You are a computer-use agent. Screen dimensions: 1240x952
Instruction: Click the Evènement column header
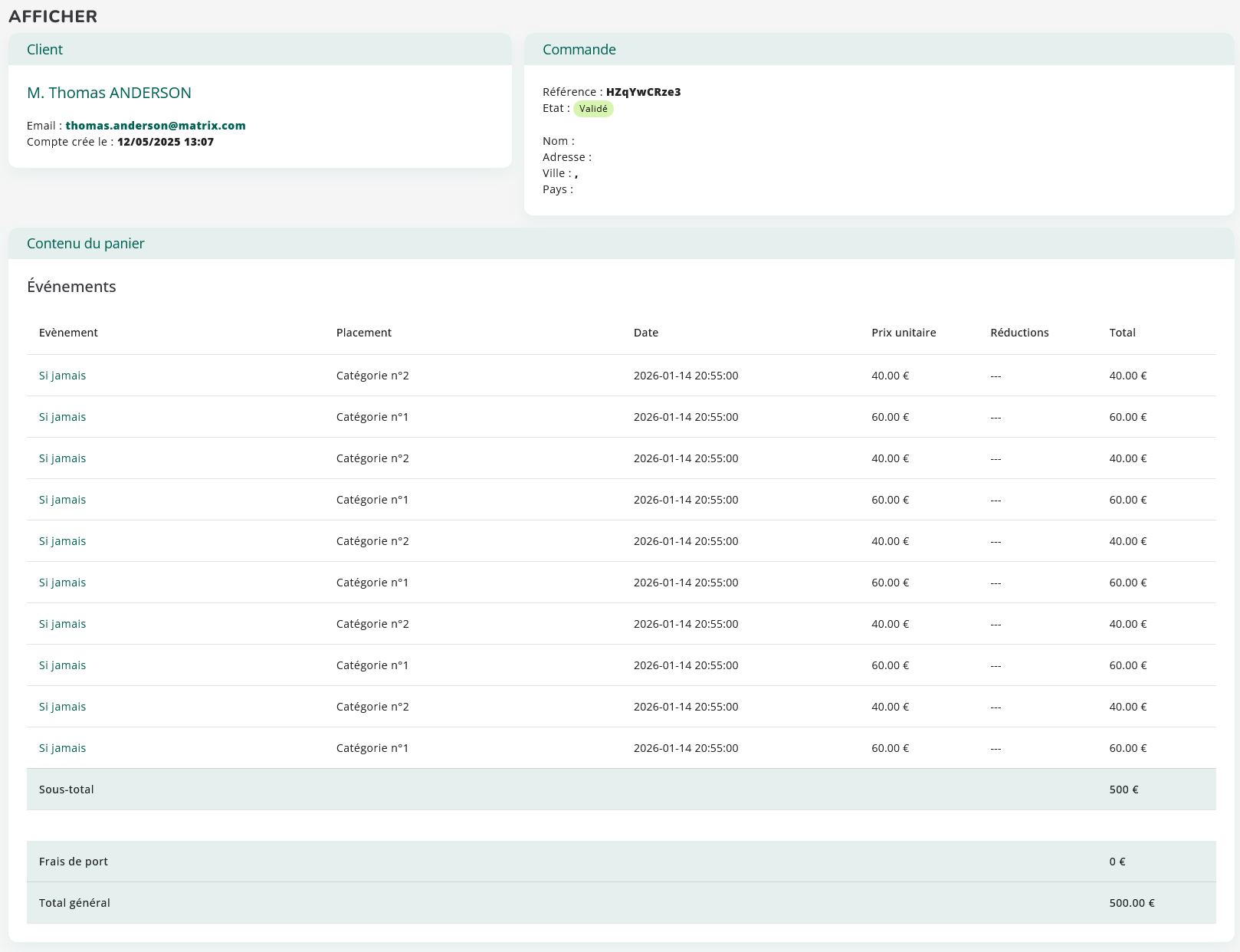tap(68, 333)
